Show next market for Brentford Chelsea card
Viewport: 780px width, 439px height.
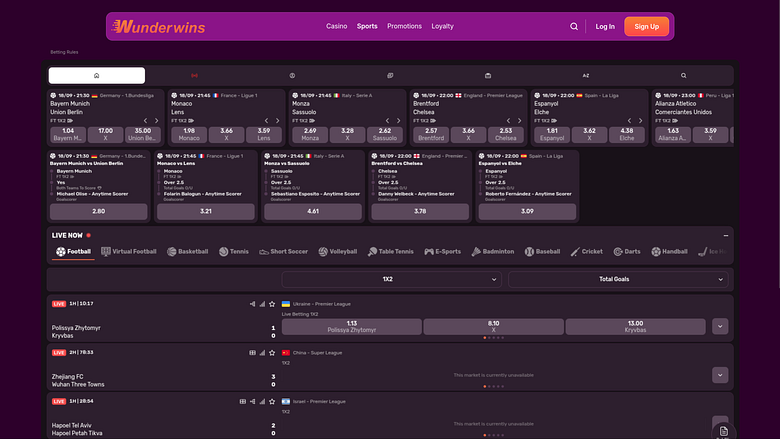(519, 121)
